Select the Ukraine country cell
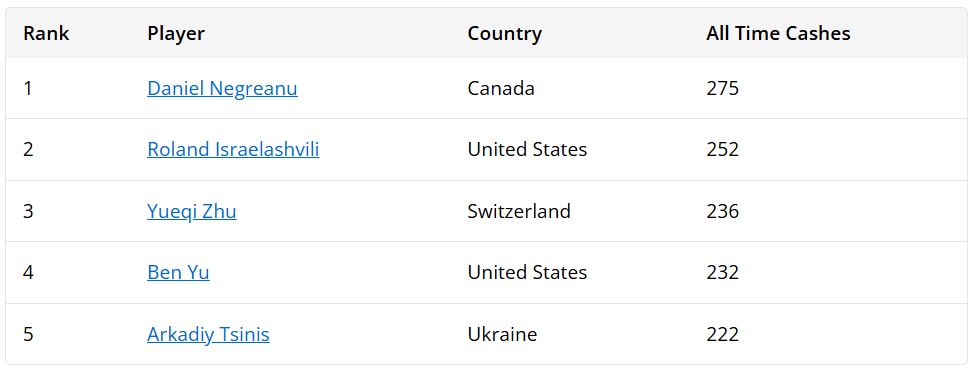This screenshot has height=371, width=974. point(502,334)
